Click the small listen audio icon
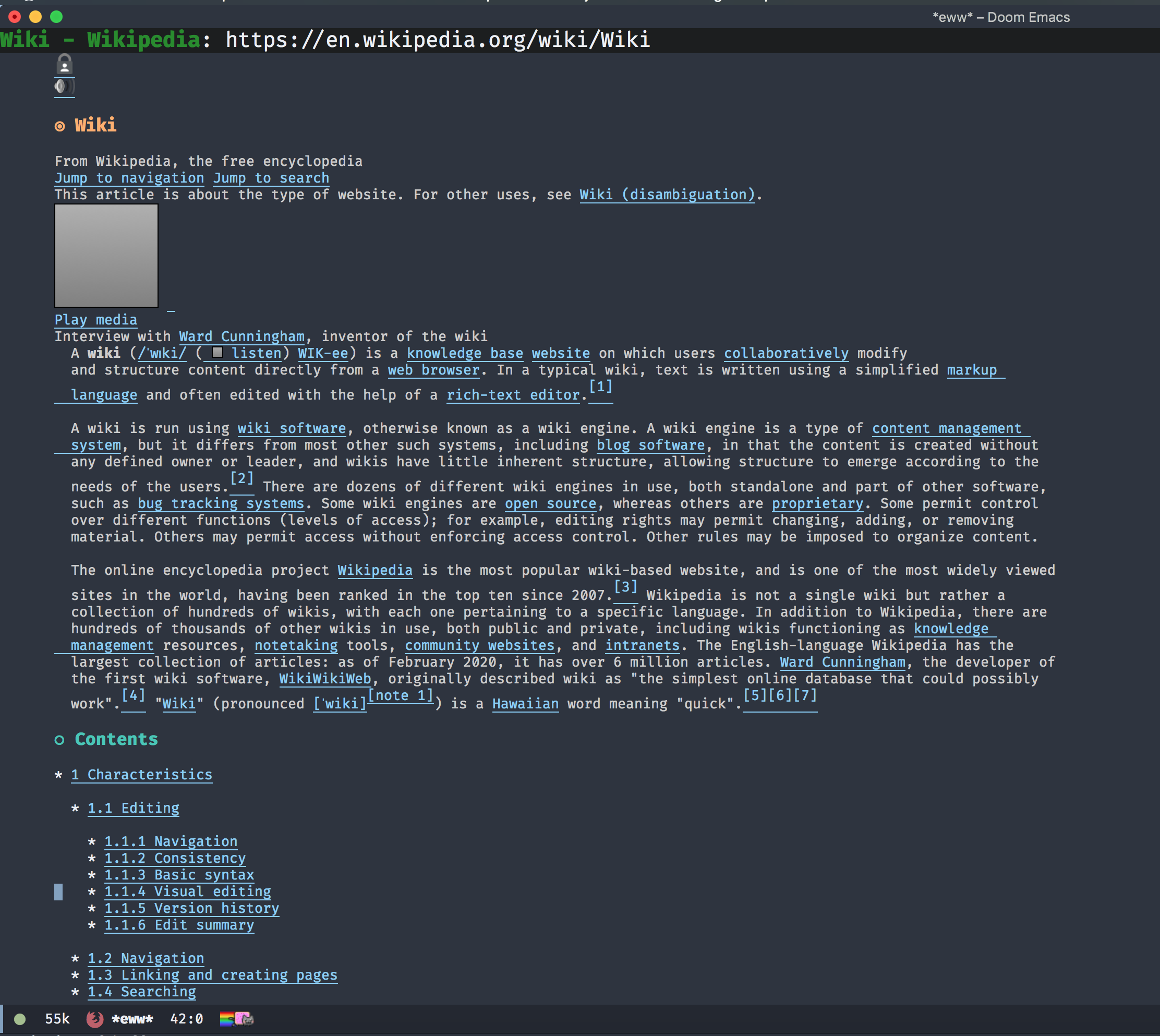Viewport: 1160px width, 1036px height. 217,353
